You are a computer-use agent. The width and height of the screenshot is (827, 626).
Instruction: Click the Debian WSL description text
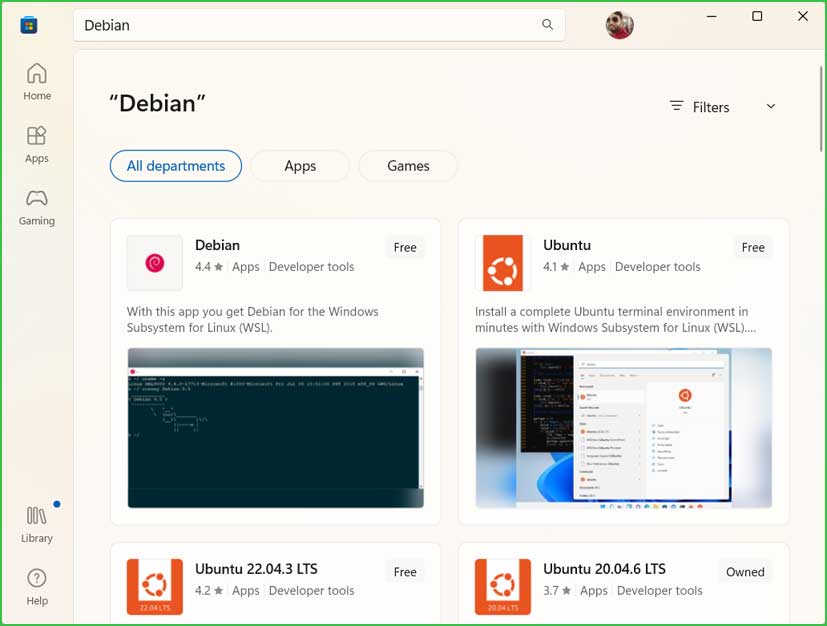coord(253,320)
